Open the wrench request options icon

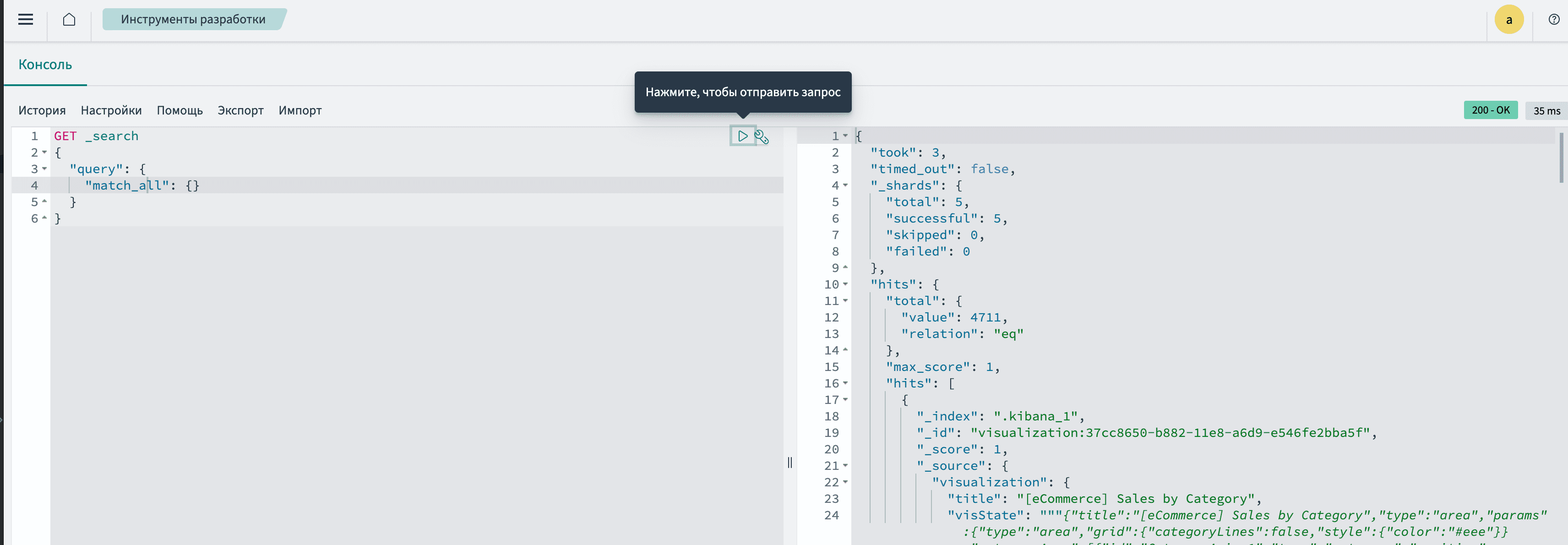[x=762, y=136]
